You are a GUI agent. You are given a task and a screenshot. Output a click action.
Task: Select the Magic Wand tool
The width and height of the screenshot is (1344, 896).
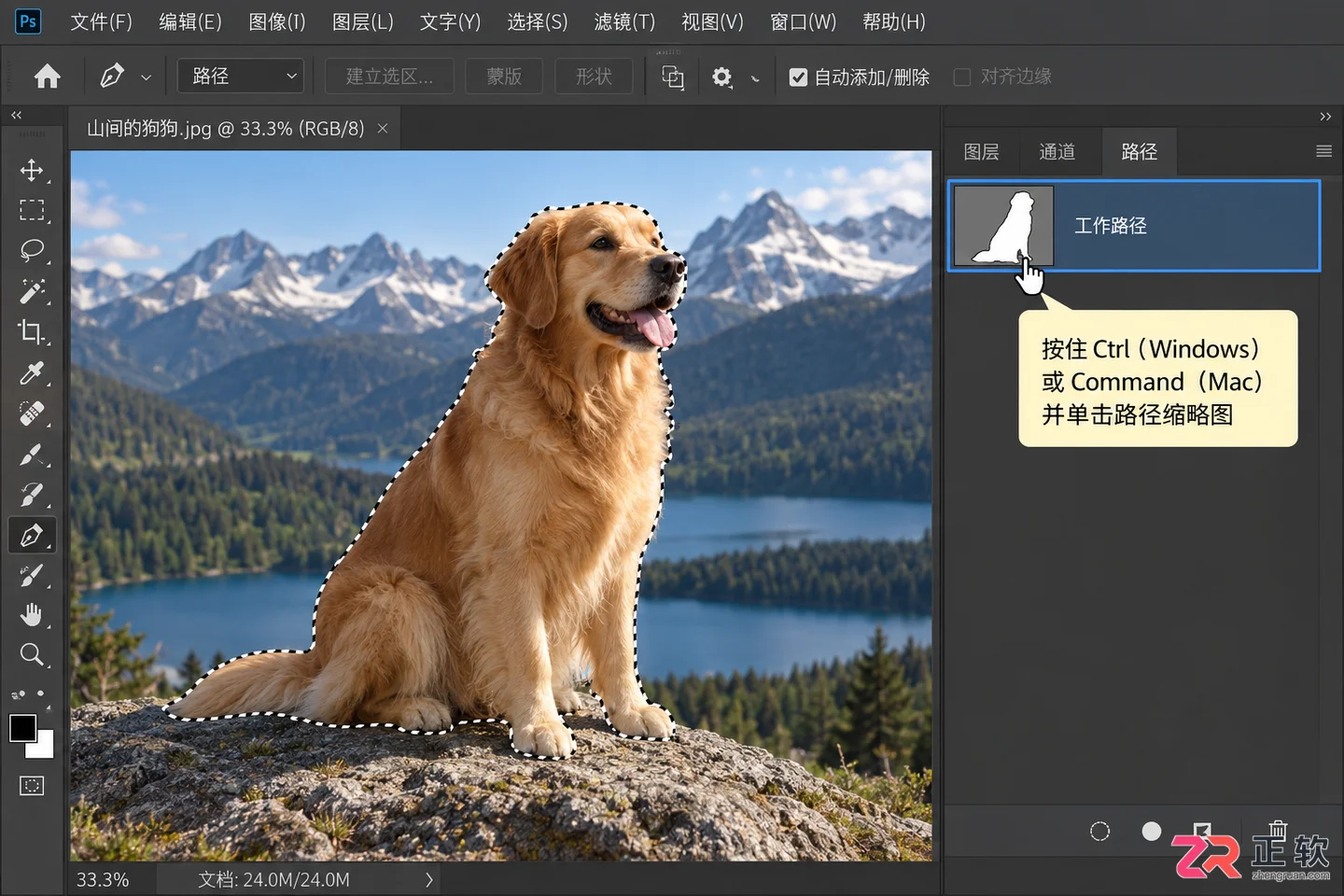tap(32, 291)
